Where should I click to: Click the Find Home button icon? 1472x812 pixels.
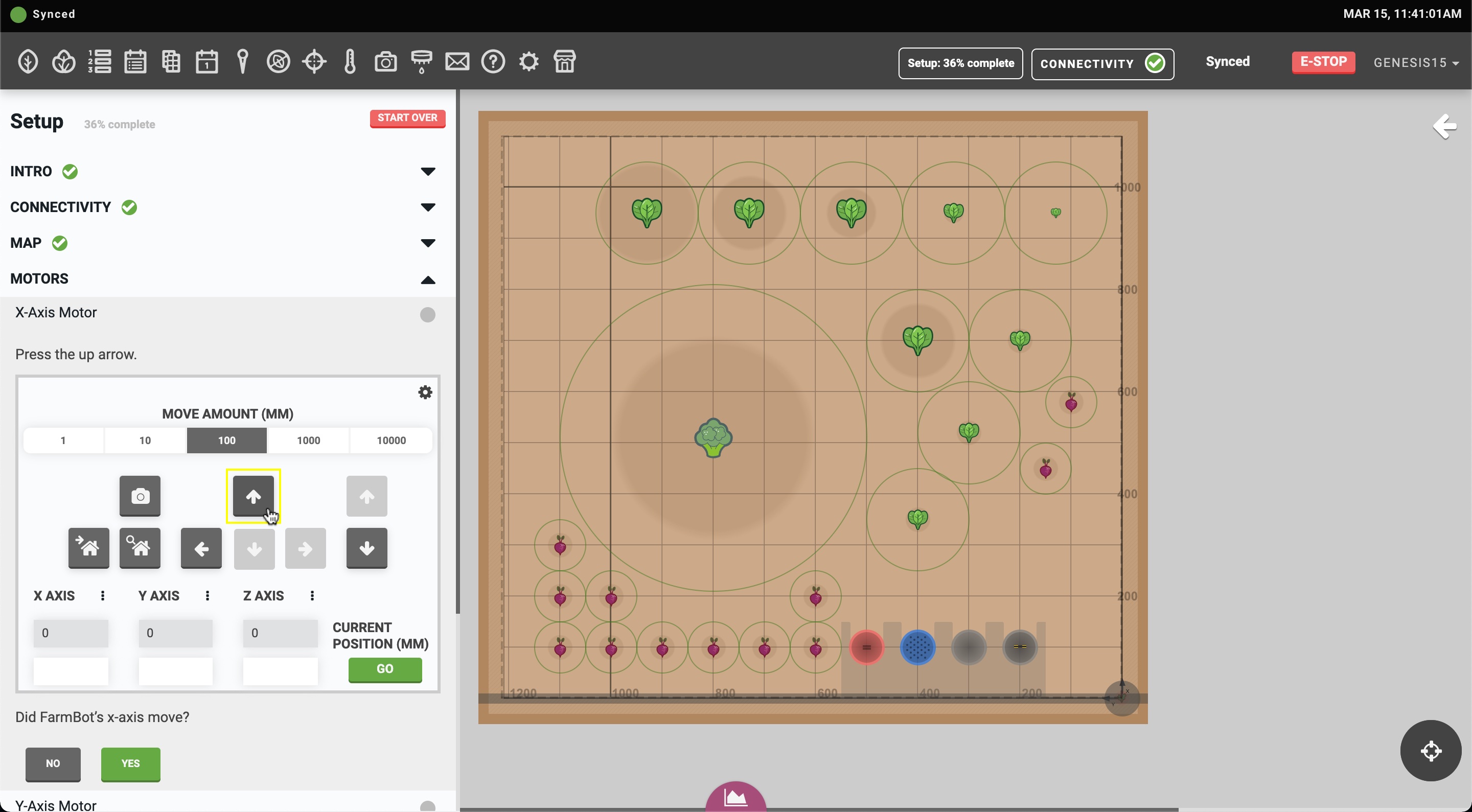[x=140, y=548]
